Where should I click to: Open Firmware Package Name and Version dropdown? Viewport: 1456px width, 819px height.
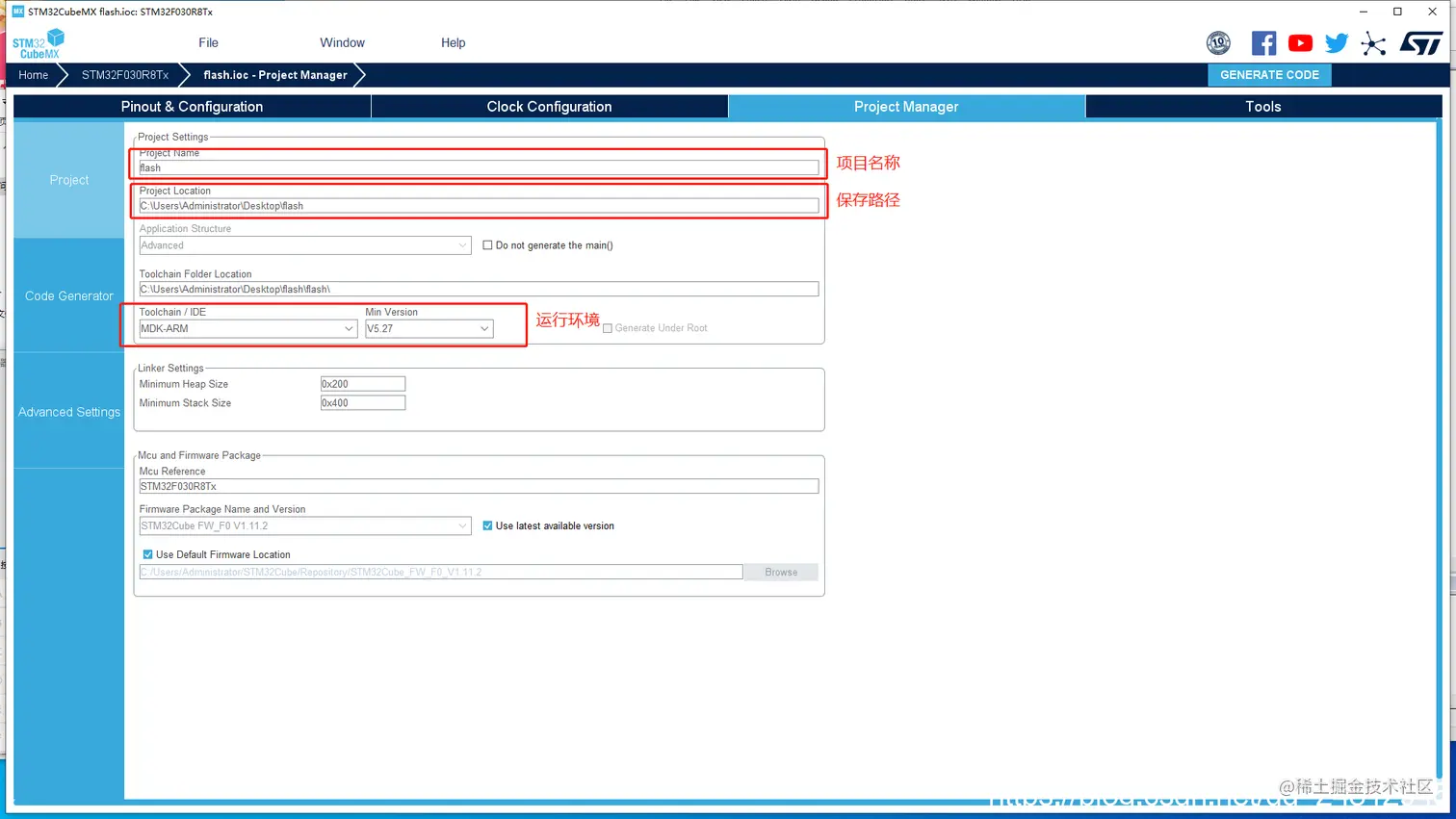305,525
